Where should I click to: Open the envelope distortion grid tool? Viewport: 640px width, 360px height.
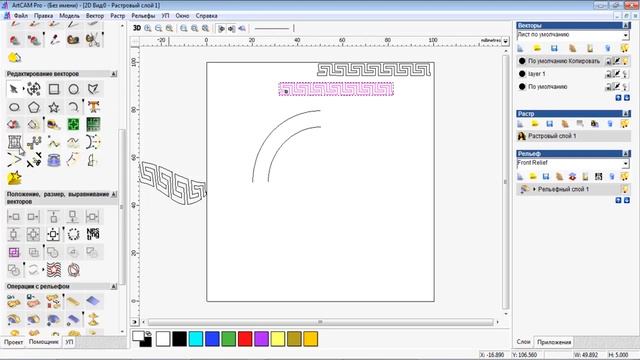pyautogui.click(x=14, y=142)
